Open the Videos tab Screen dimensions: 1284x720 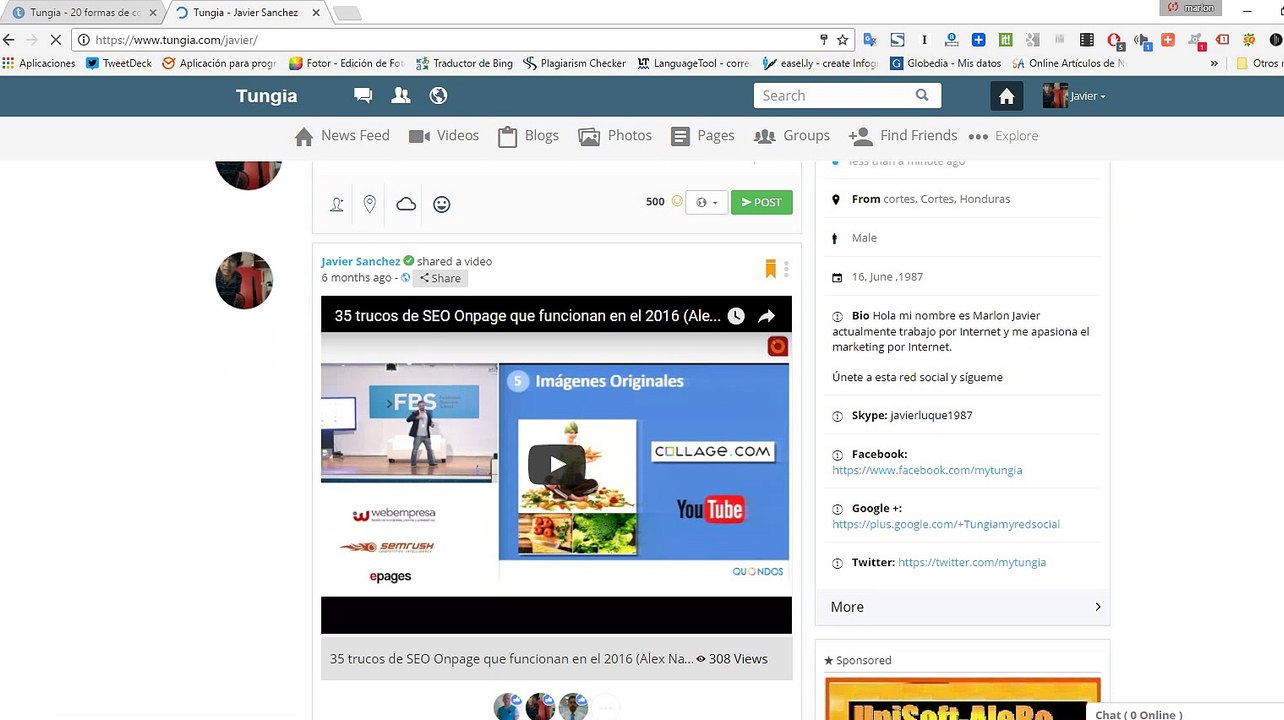[x=444, y=136]
